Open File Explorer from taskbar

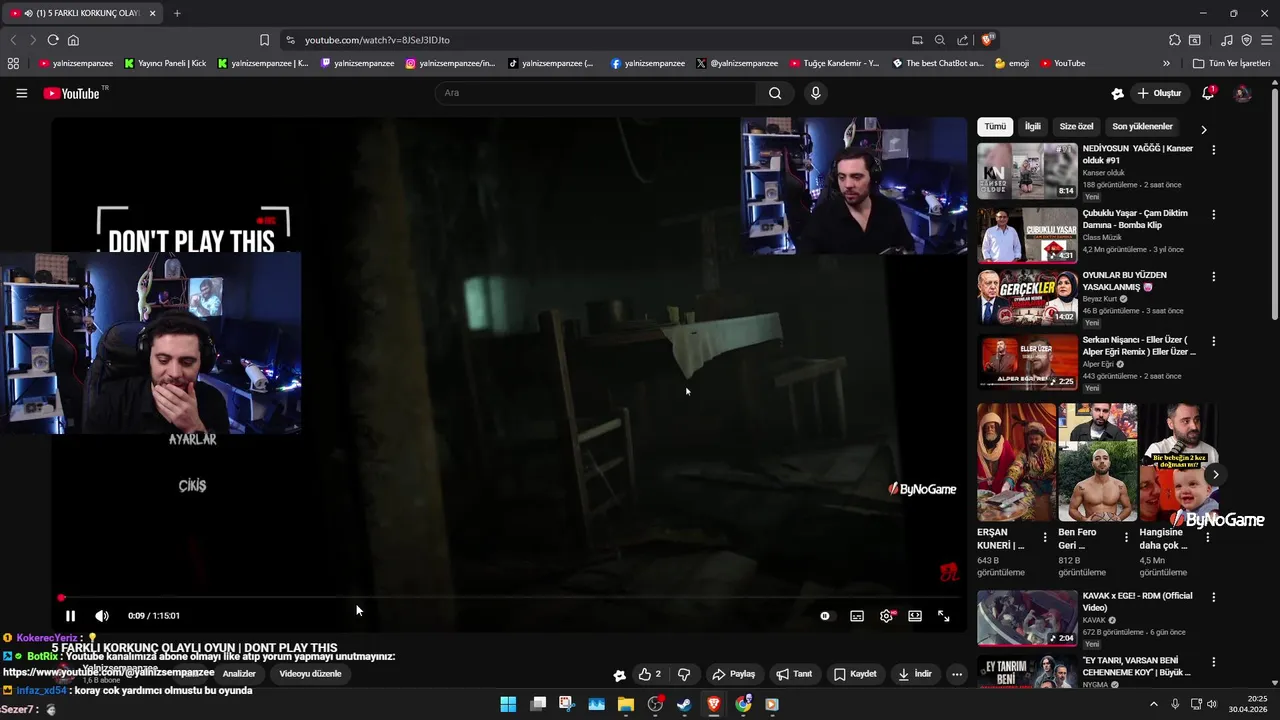click(626, 704)
